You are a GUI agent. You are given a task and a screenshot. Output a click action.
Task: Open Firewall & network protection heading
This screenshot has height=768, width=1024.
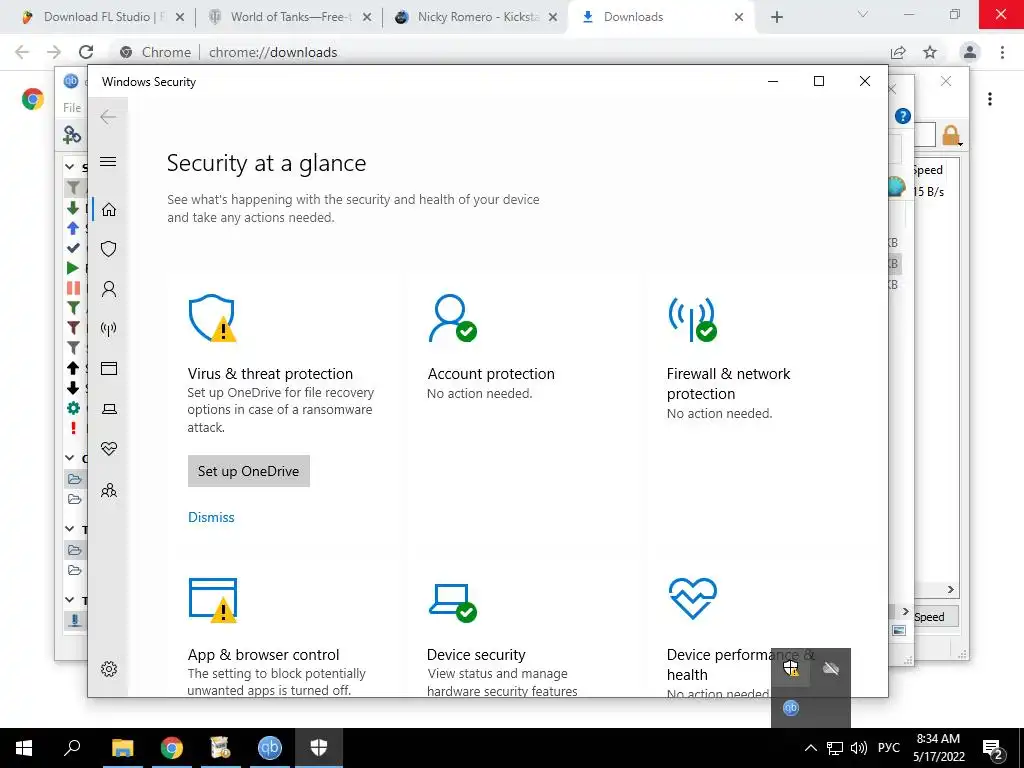click(728, 383)
